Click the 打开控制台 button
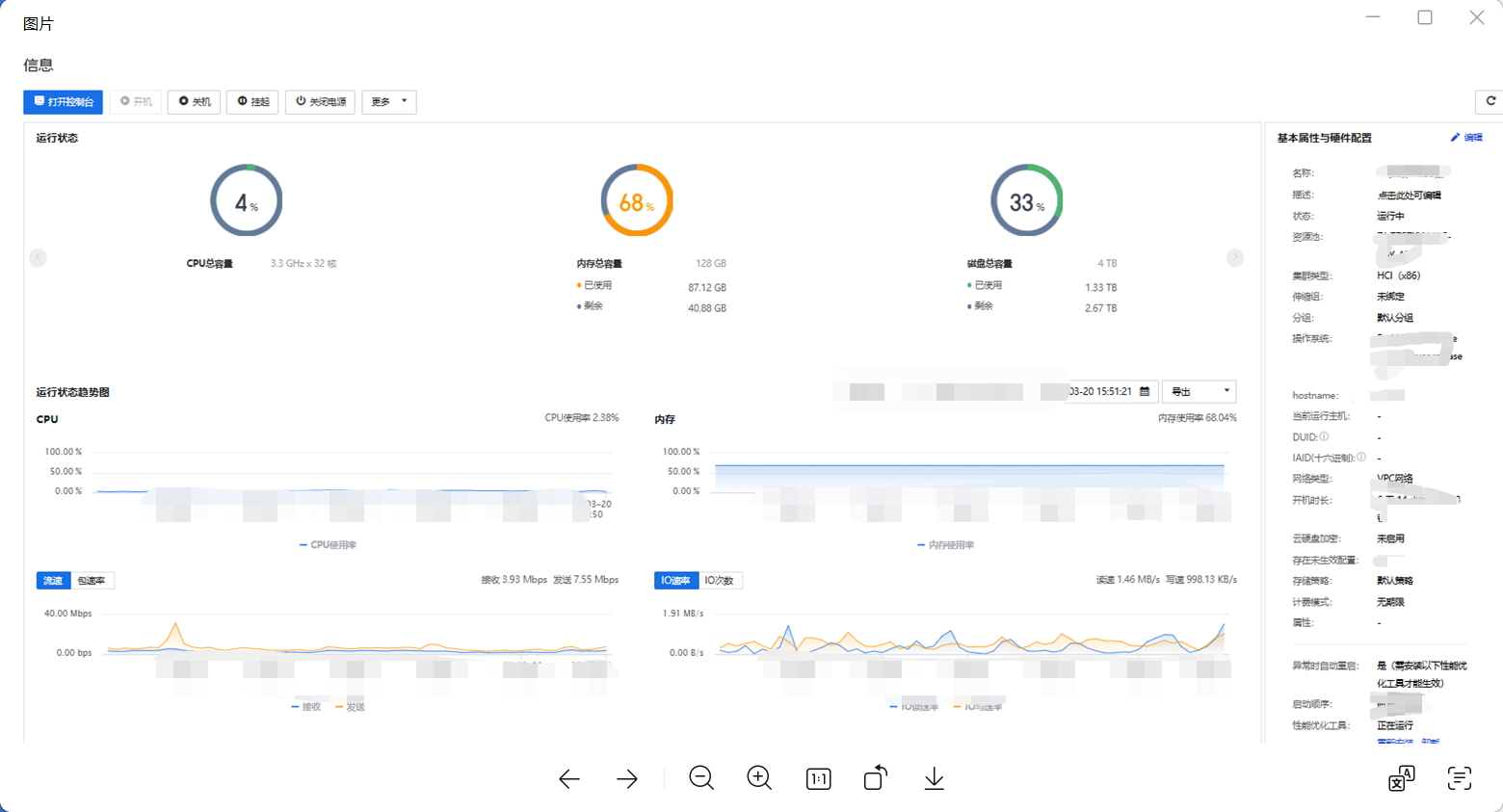The height and width of the screenshot is (812, 1503). [x=64, y=102]
